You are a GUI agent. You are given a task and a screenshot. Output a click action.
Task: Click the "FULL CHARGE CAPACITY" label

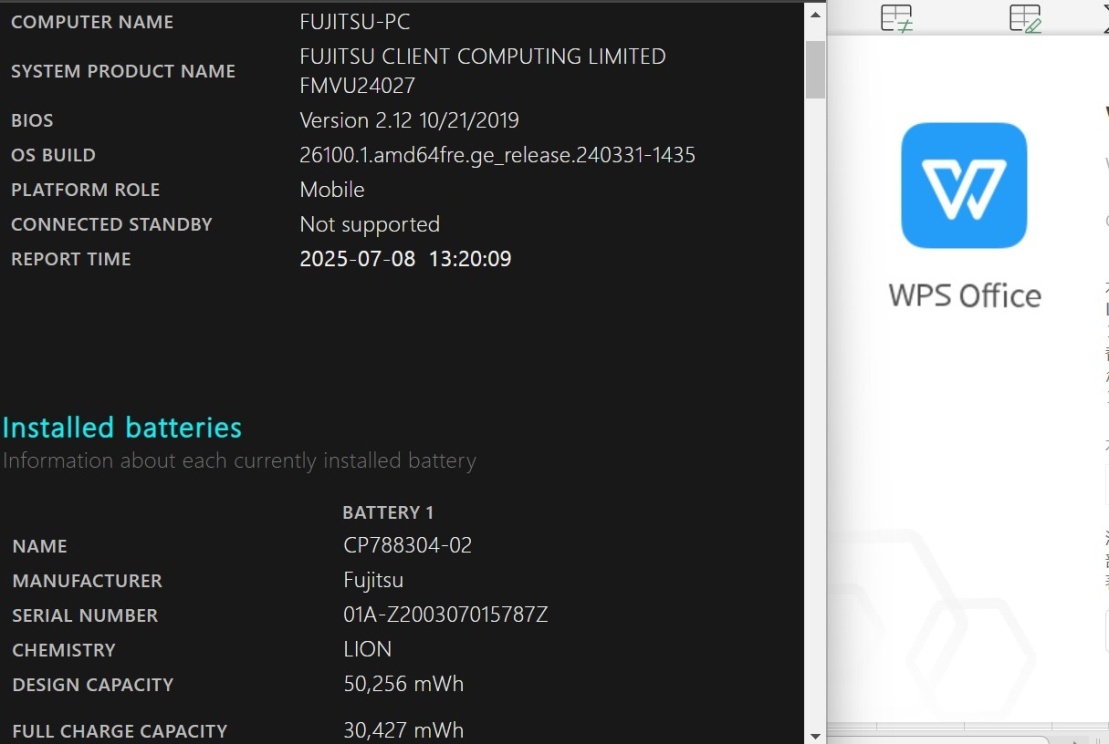pos(120,731)
